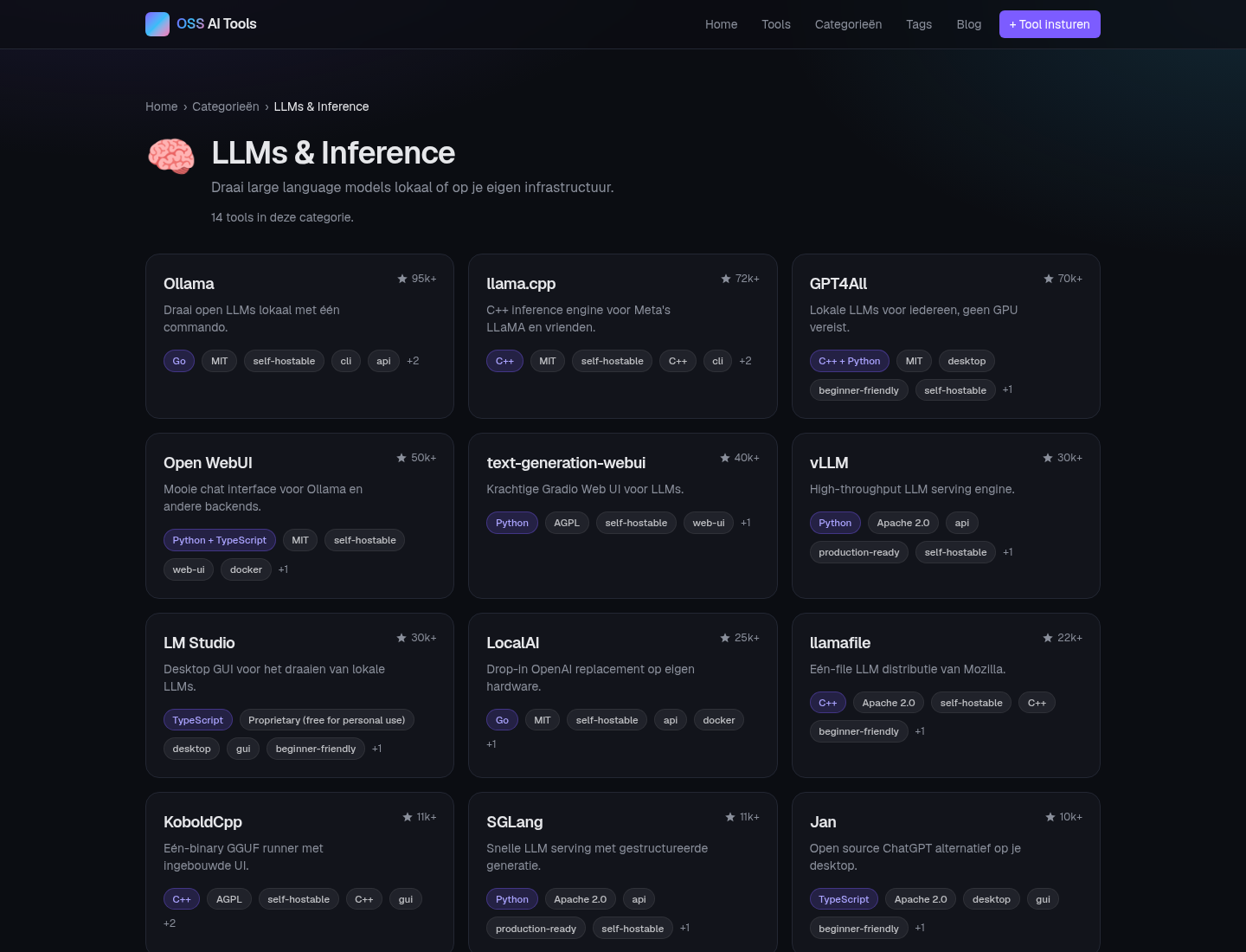Click the star icon on the LocalAI card

point(725,638)
